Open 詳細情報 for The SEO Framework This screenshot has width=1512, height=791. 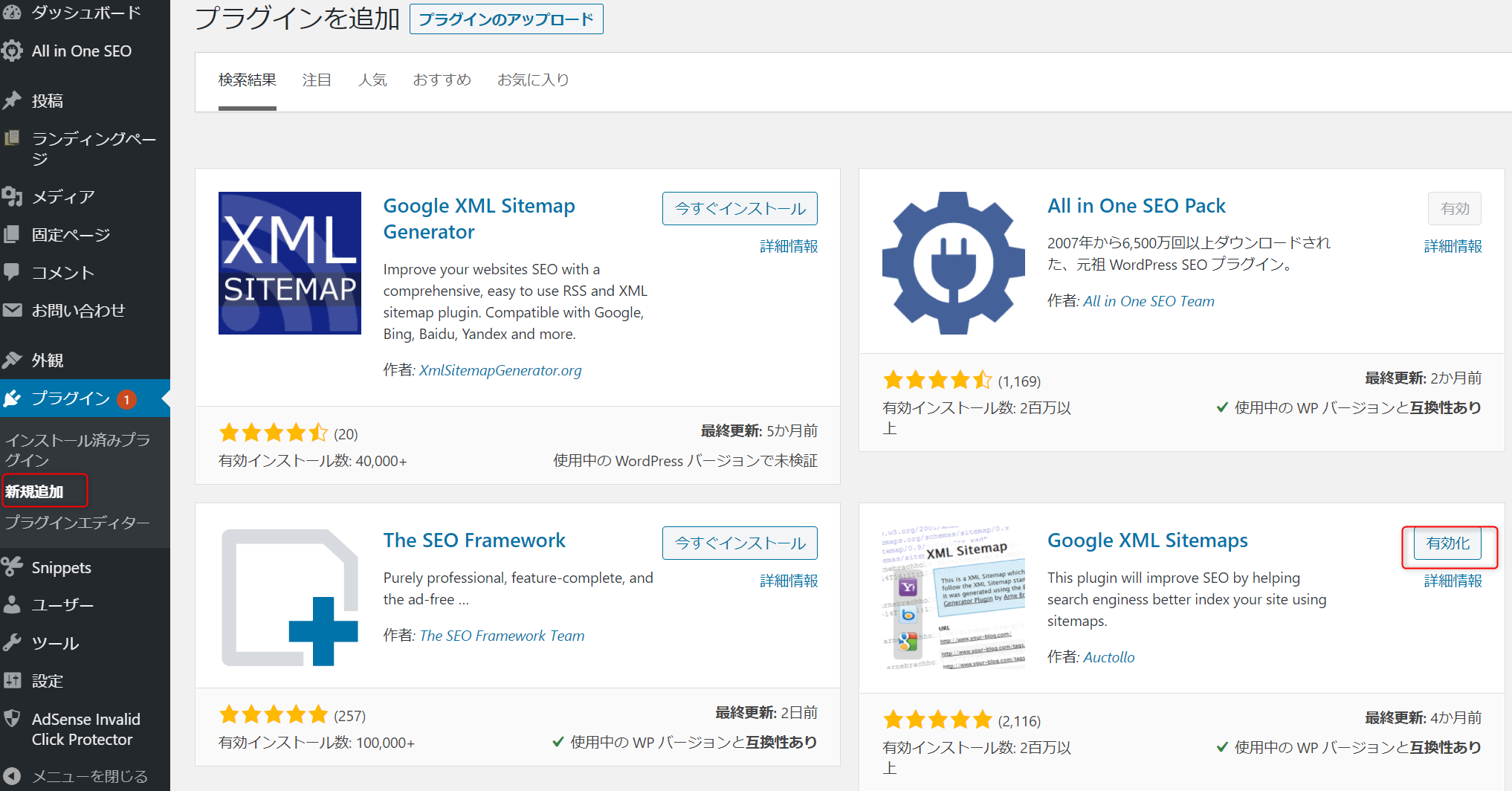[x=789, y=581]
